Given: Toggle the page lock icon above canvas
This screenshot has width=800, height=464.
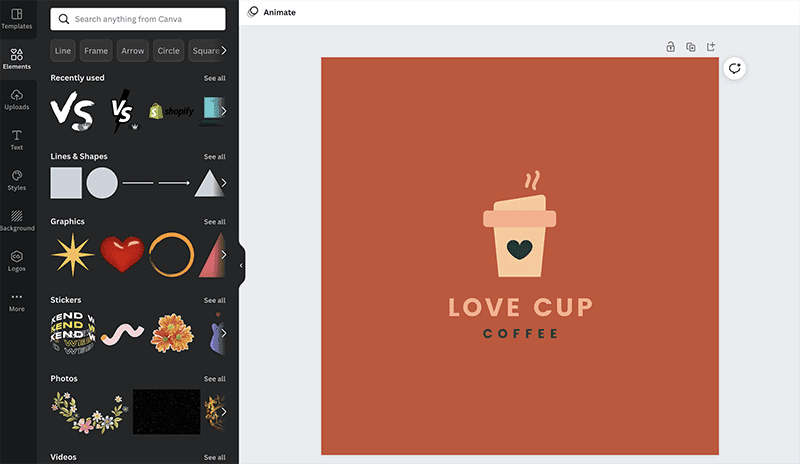Looking at the screenshot, I should (671, 47).
